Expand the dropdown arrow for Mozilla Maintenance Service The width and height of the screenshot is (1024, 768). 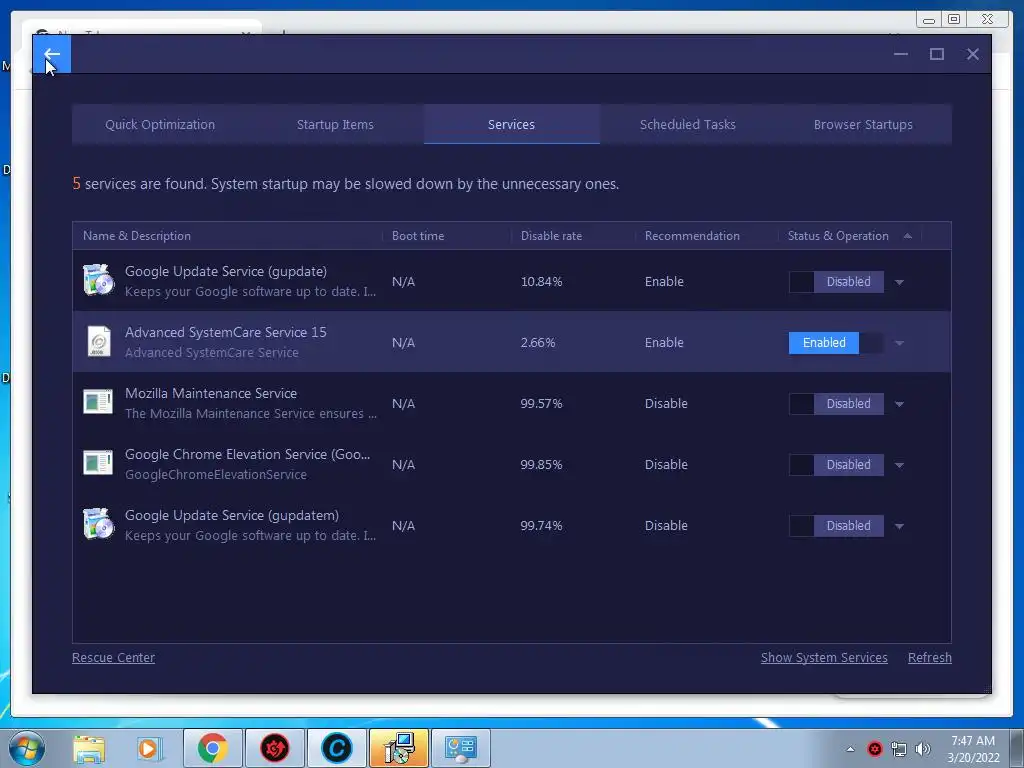click(x=899, y=404)
